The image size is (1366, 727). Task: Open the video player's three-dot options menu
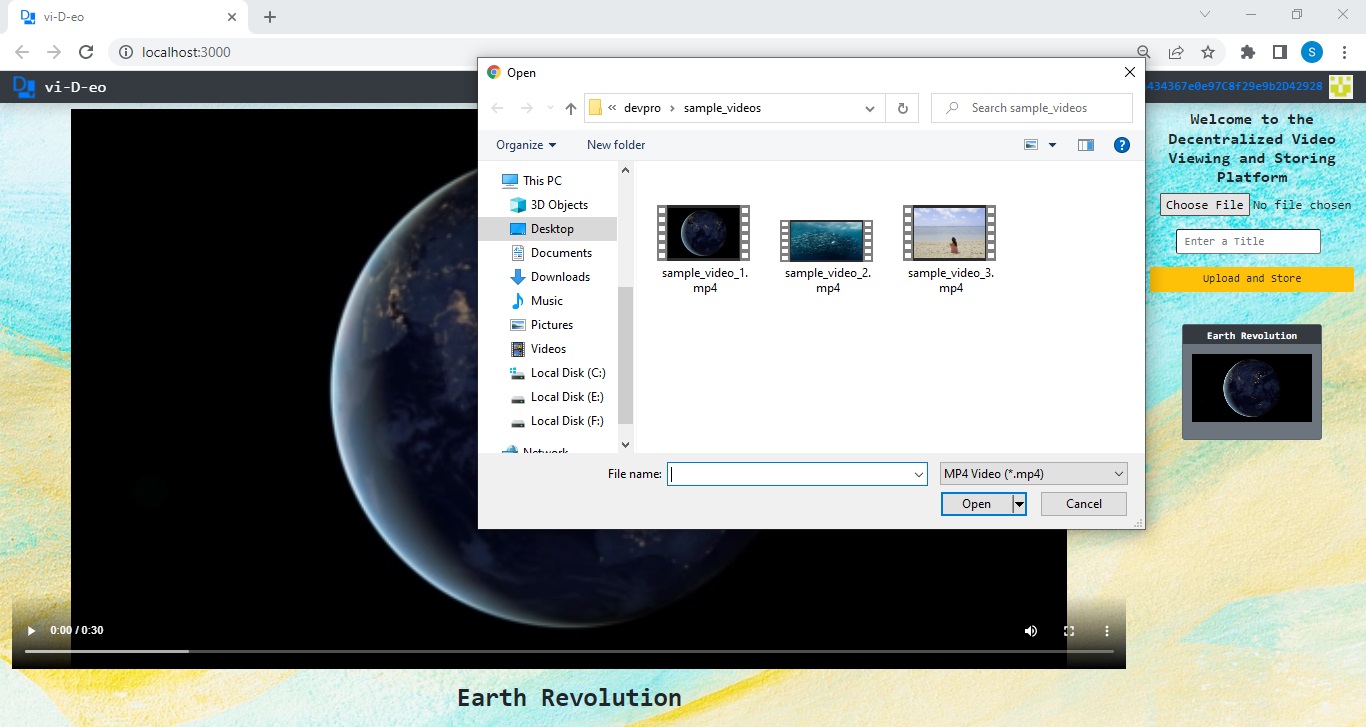click(1106, 631)
